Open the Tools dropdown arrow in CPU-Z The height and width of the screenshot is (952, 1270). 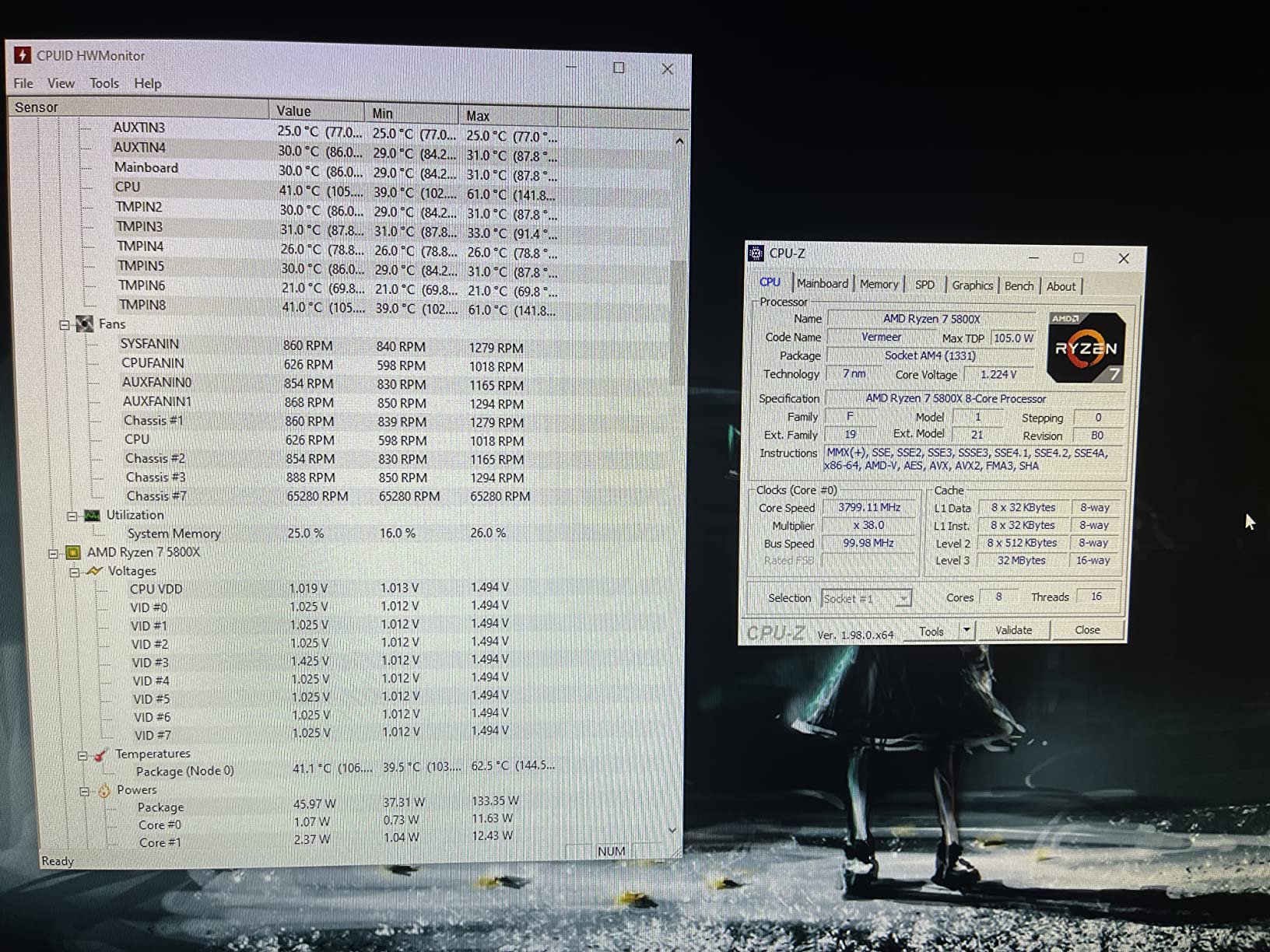965,631
